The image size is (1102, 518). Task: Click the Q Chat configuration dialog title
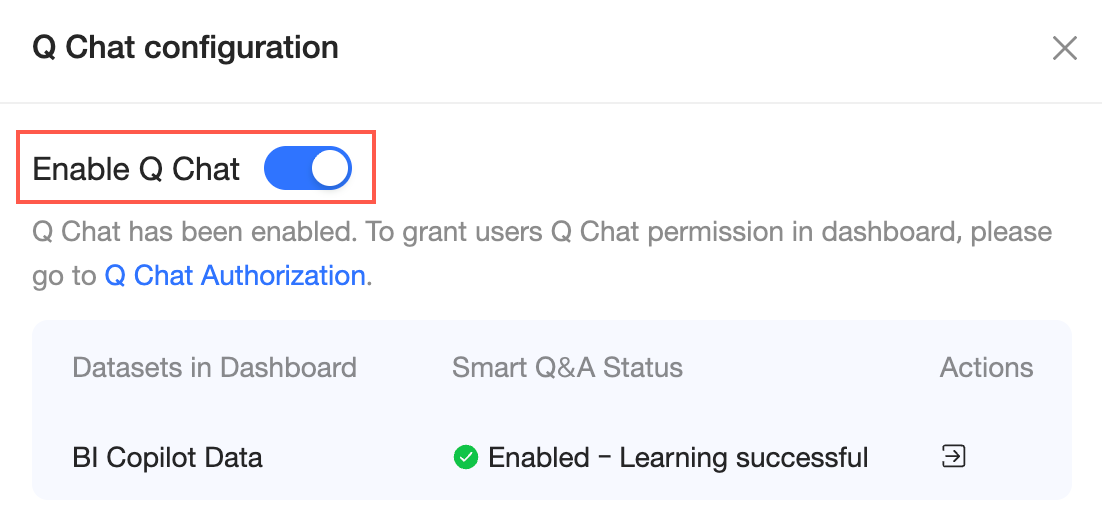pyautogui.click(x=186, y=47)
